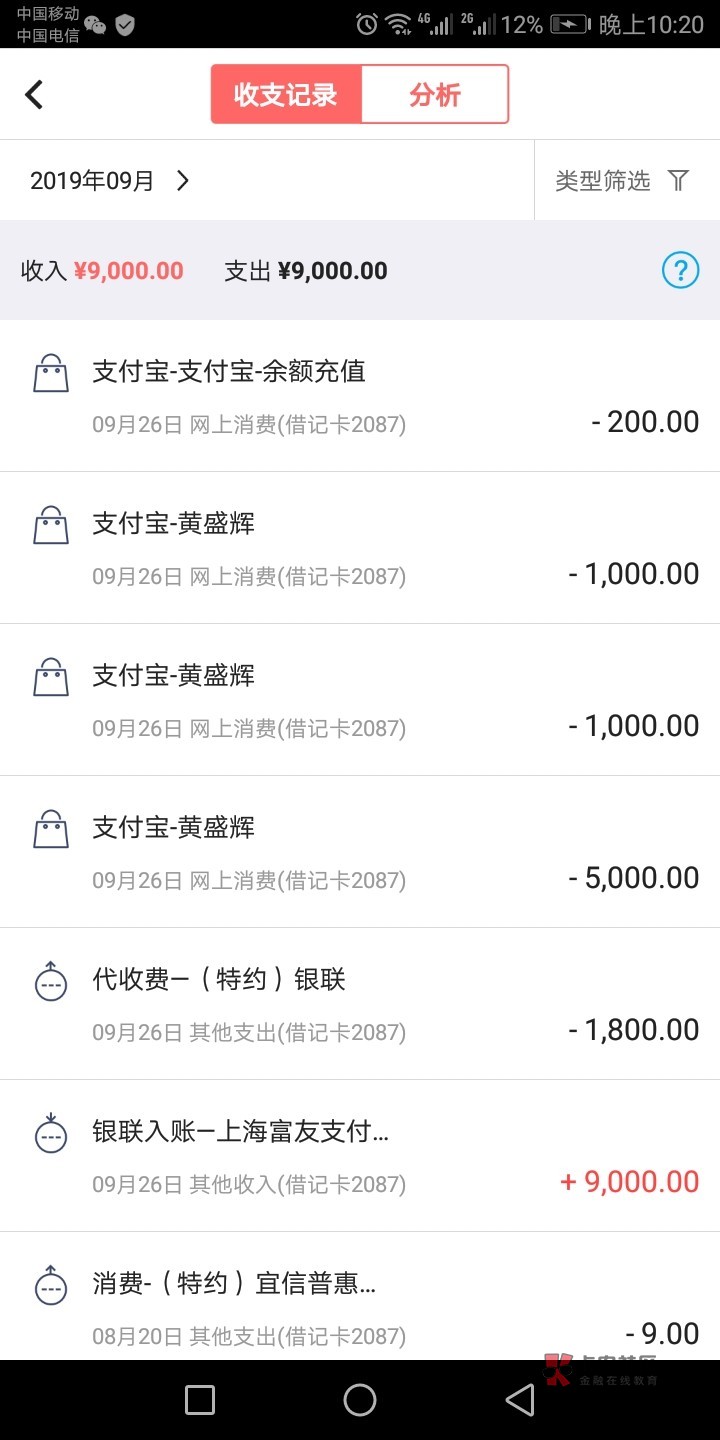Tap shopping bag icon for 余额充值 entry
The width and height of the screenshot is (720, 1440).
51,374
